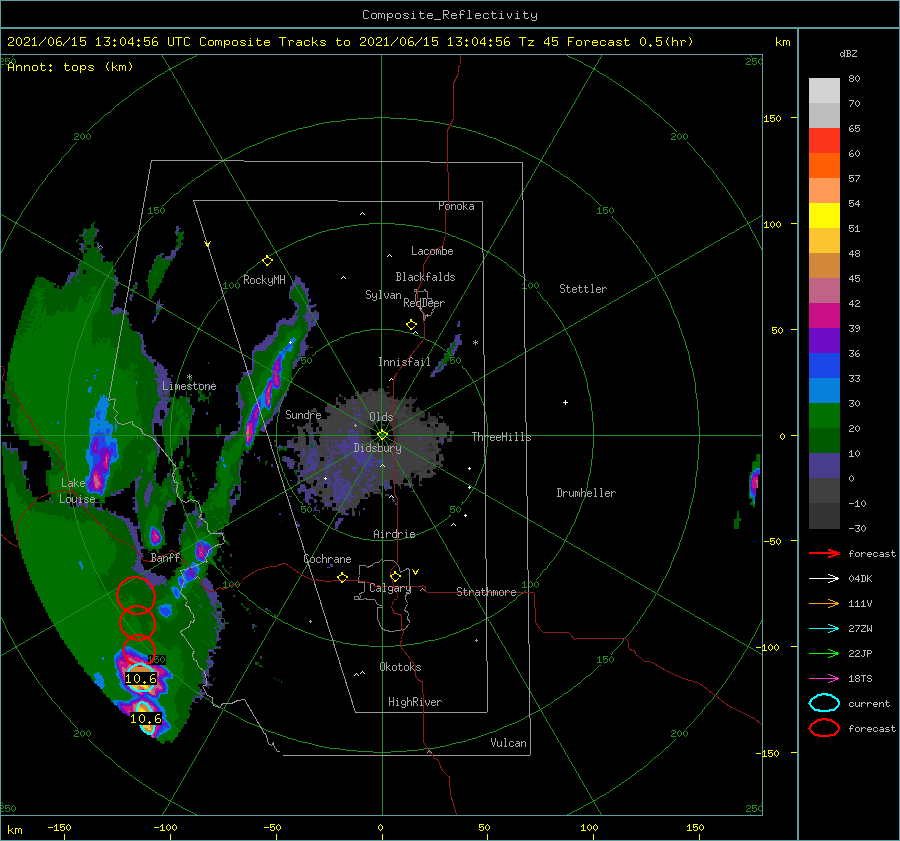The image size is (900, 841).
Task: Click the ThreeHills town label
Action: pos(502,437)
